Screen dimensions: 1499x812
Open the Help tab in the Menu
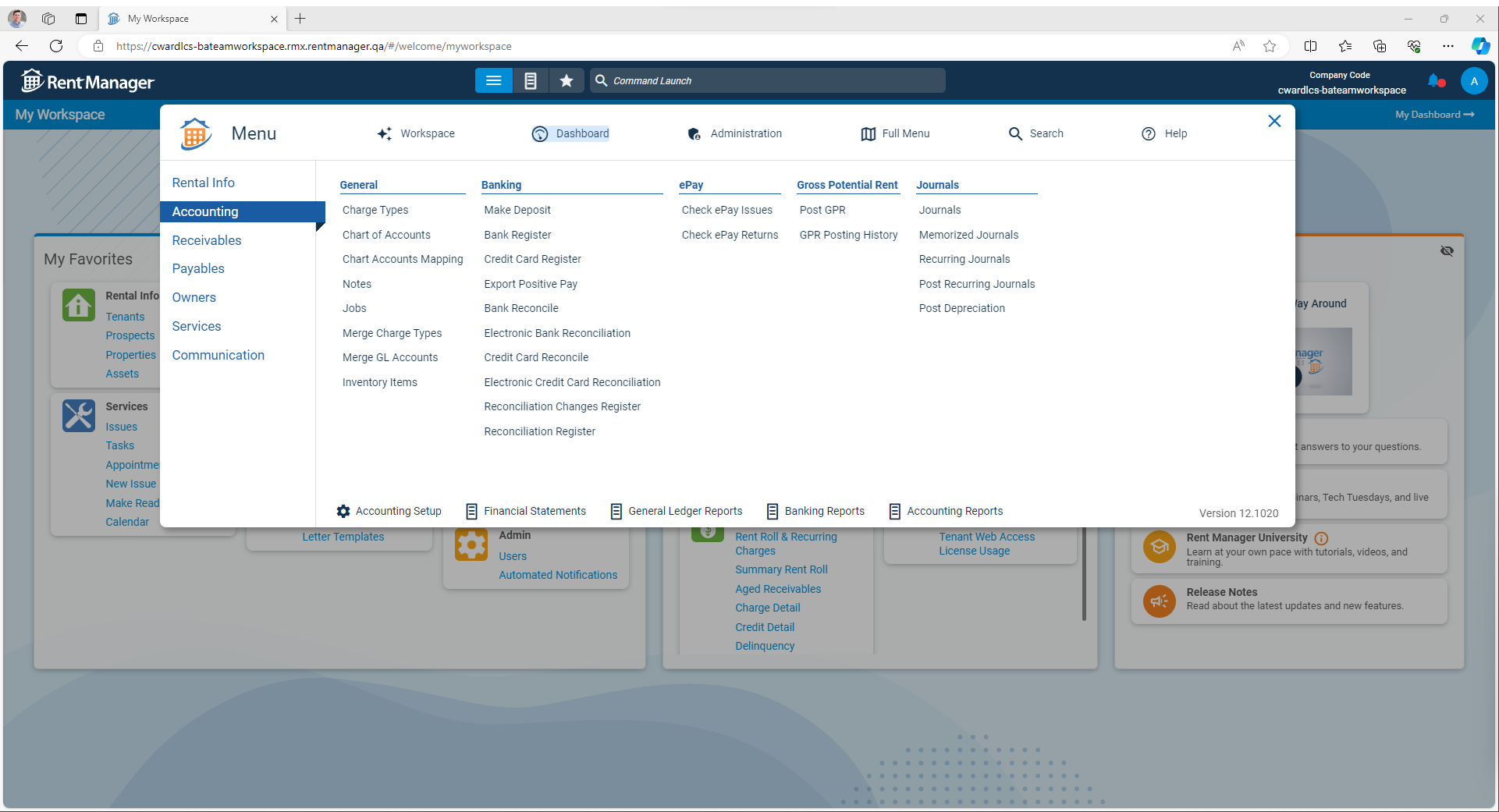(1164, 133)
